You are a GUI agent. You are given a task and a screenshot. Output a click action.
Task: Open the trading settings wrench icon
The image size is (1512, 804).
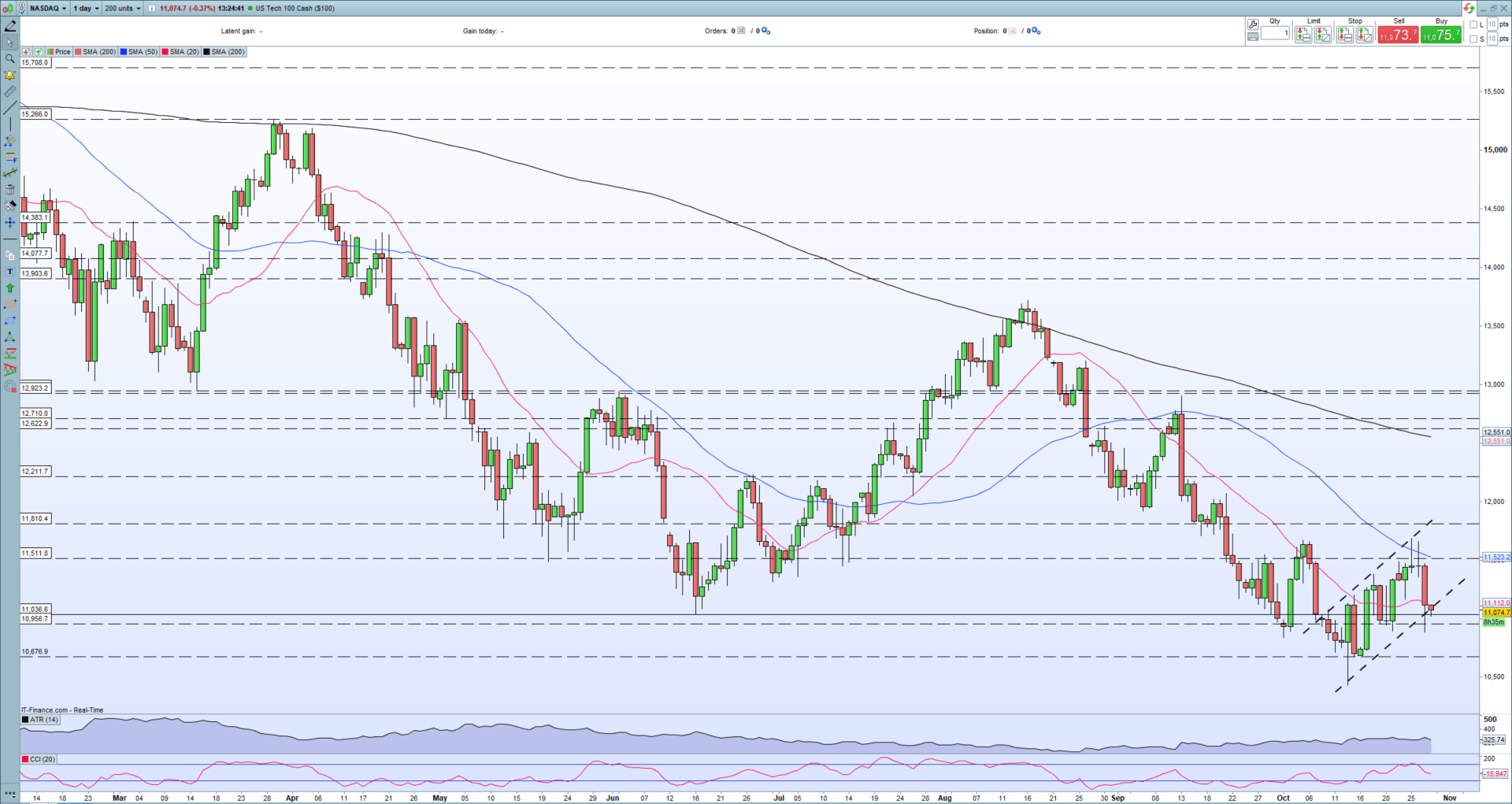click(x=1253, y=24)
